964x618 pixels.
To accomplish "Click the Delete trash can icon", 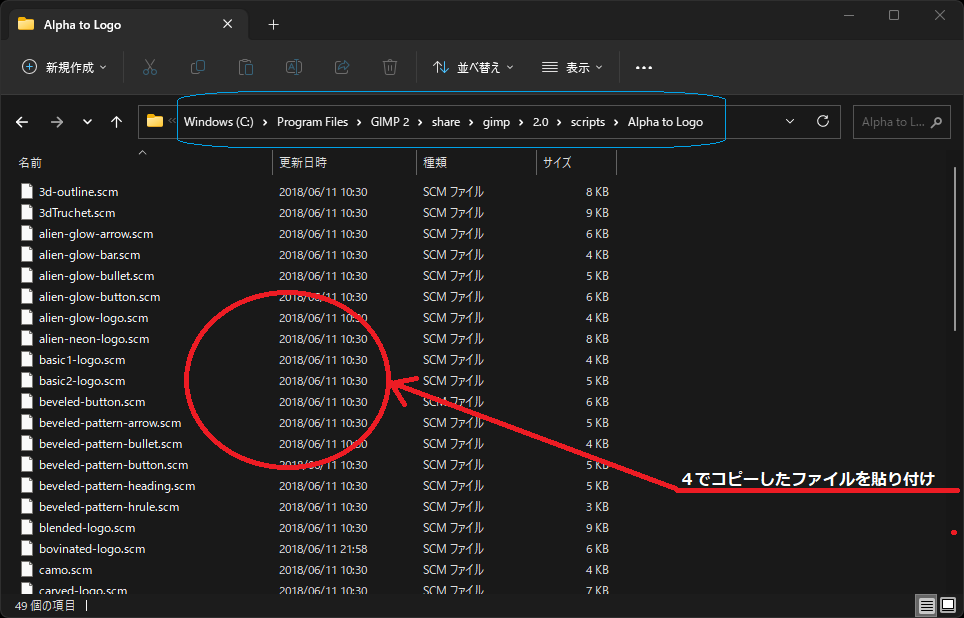I will pyautogui.click(x=389, y=68).
